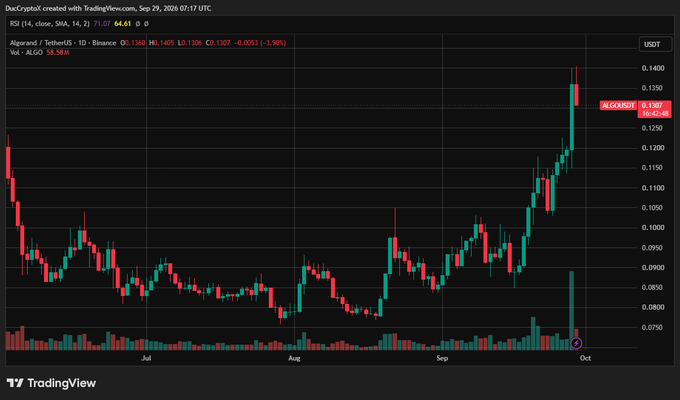
Task: Click the 0.1350 price axis label
Action: (653, 88)
